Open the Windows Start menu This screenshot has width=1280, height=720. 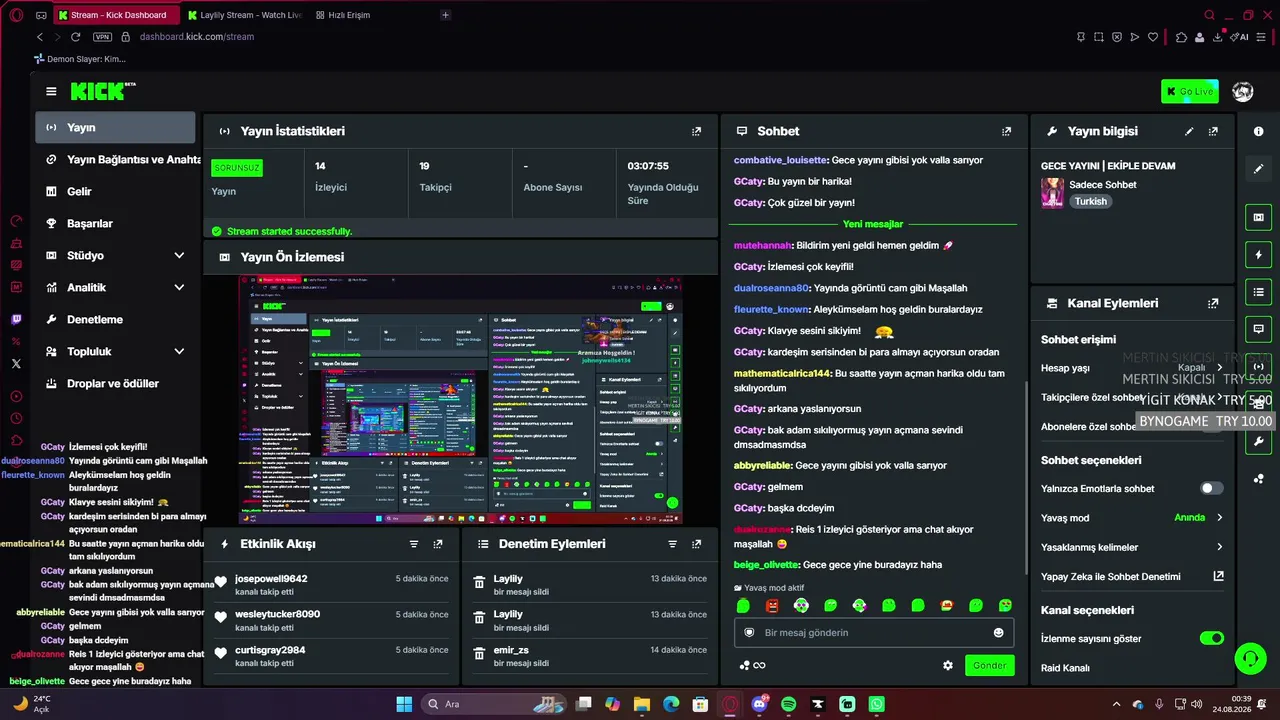404,704
